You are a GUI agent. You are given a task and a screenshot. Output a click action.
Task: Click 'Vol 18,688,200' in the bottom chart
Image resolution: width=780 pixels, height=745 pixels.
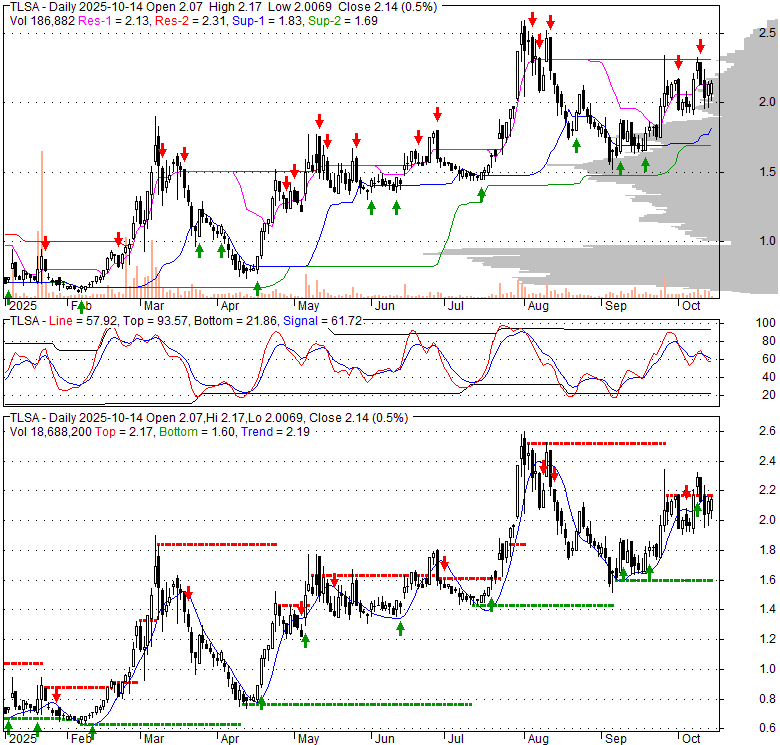pyautogui.click(x=51, y=432)
